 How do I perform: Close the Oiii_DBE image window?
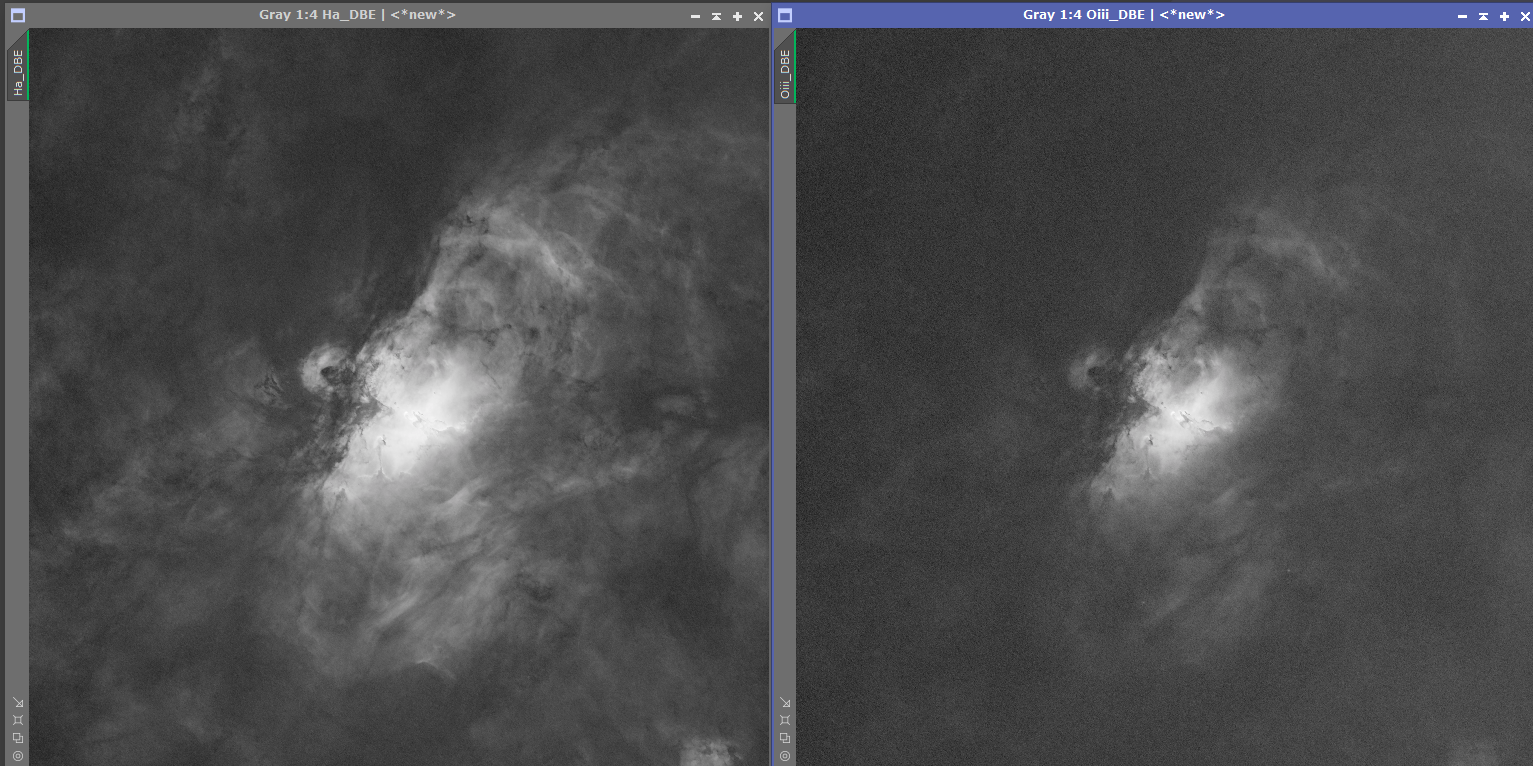click(1524, 17)
